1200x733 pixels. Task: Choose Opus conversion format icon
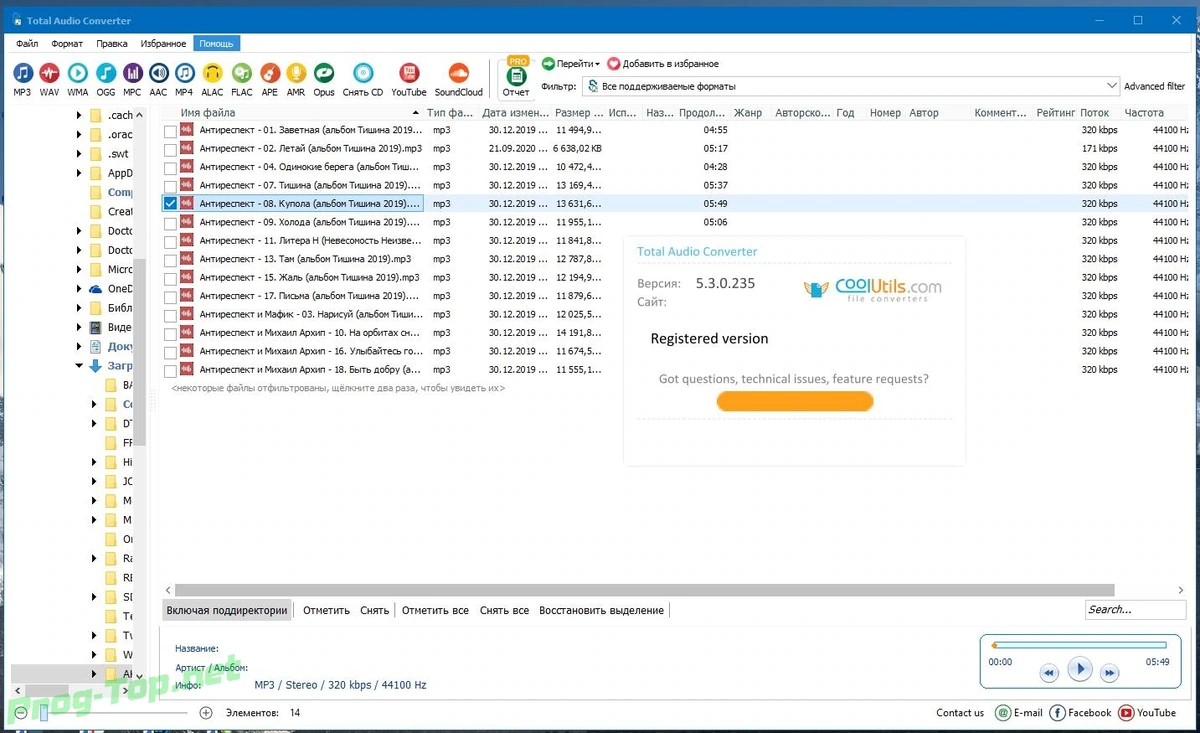(323, 73)
